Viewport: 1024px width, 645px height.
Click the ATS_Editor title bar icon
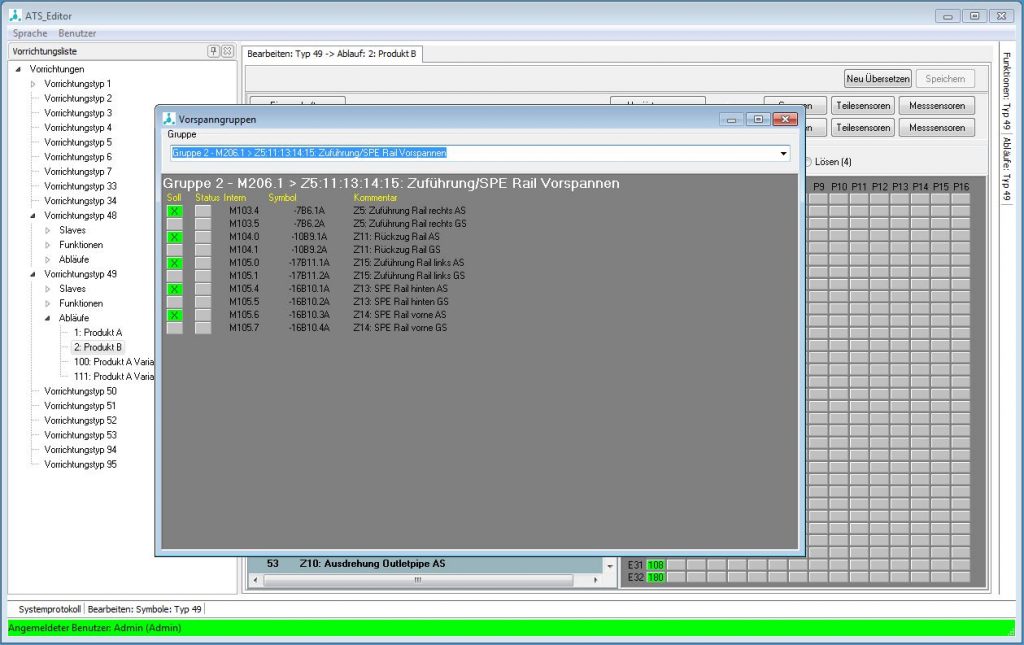14,16
